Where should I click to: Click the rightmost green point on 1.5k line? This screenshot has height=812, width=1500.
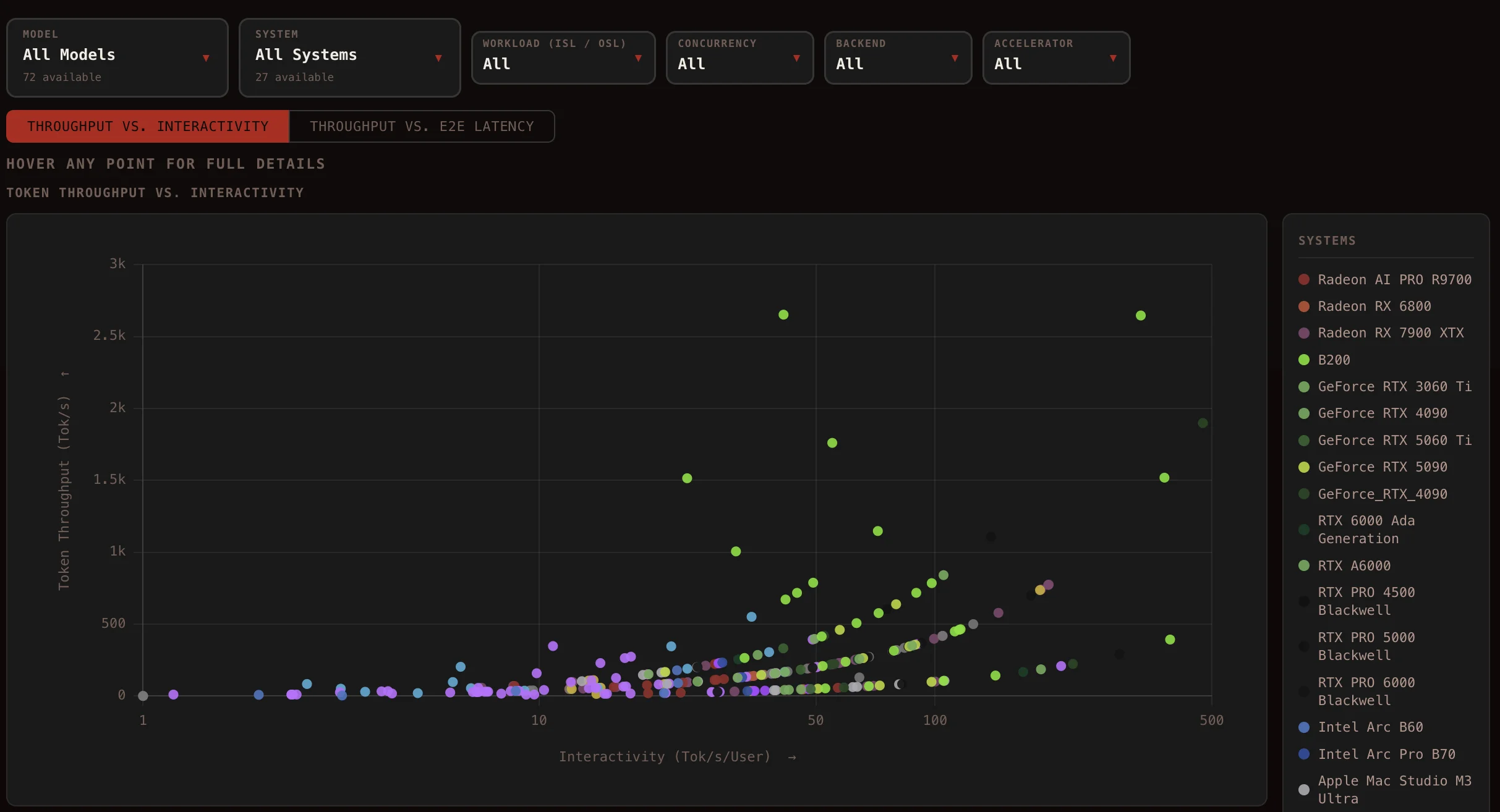pos(1164,478)
